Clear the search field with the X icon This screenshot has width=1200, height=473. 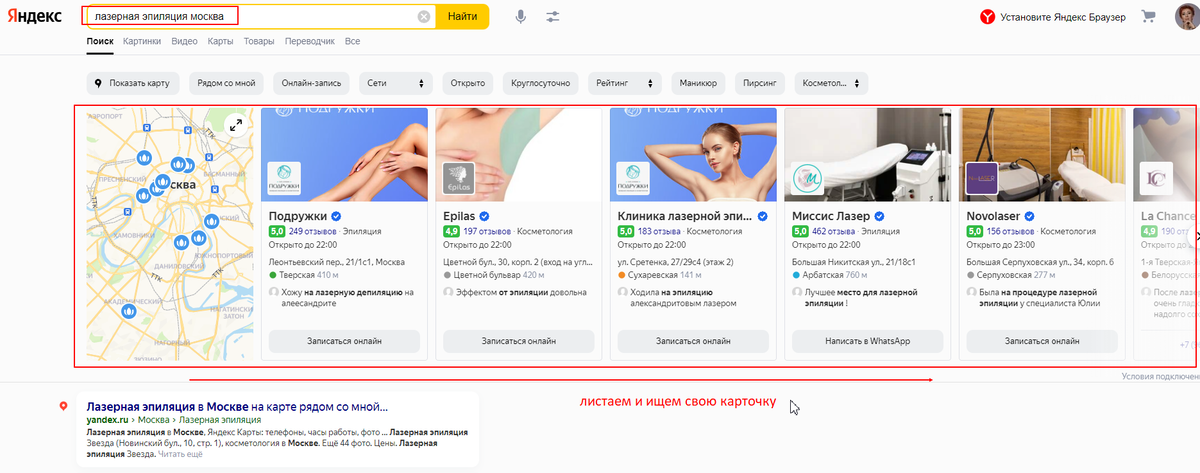coord(424,17)
